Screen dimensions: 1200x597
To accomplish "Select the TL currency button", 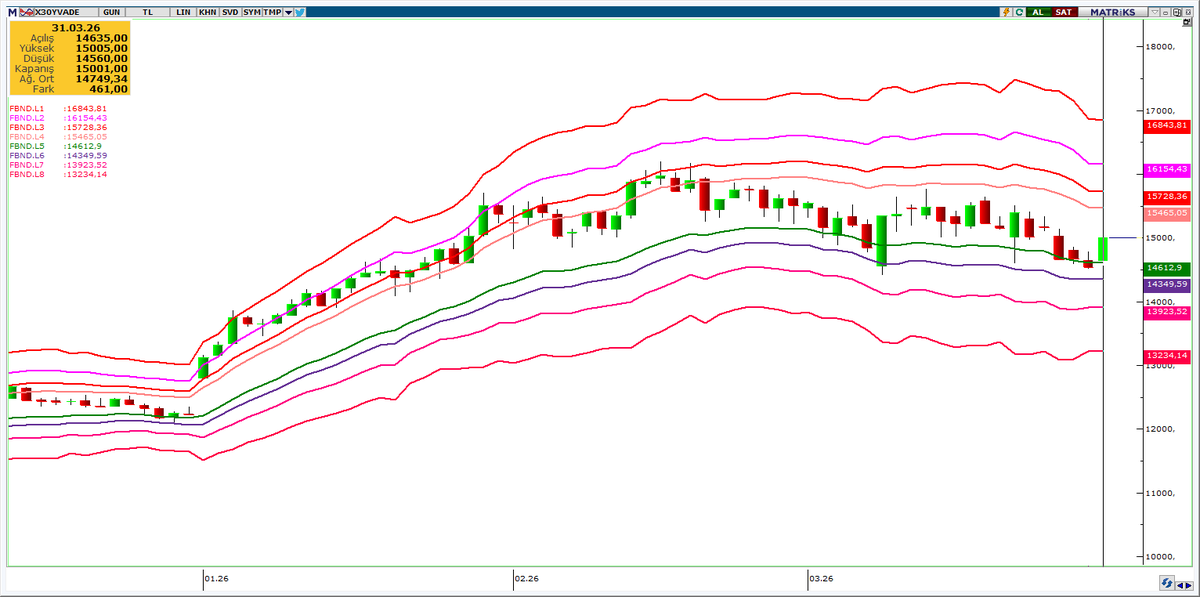I will [x=147, y=12].
